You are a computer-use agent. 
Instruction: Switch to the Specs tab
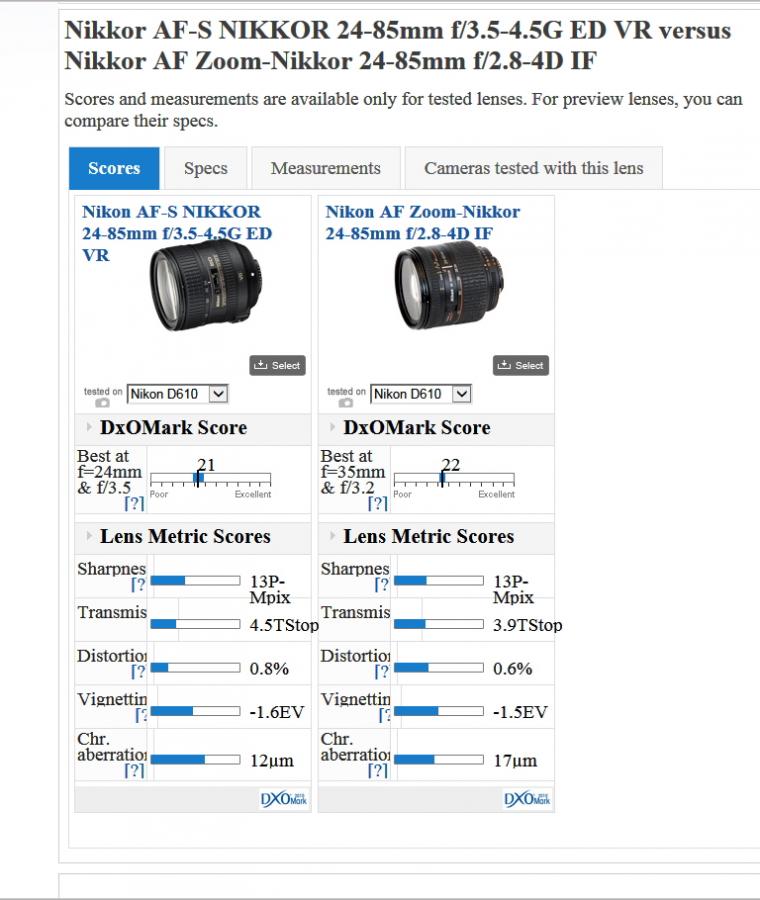coord(205,168)
